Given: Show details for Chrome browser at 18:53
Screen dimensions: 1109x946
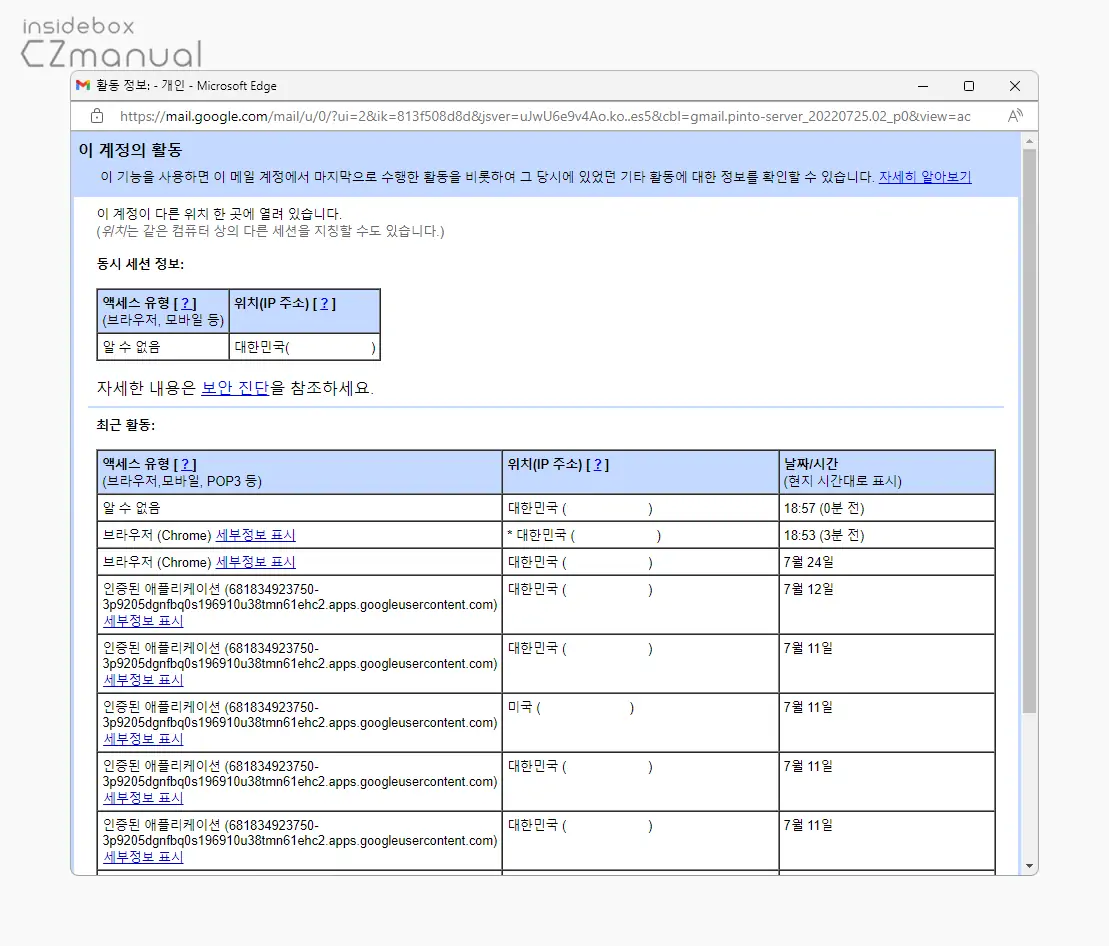Looking at the screenshot, I should tap(255, 535).
